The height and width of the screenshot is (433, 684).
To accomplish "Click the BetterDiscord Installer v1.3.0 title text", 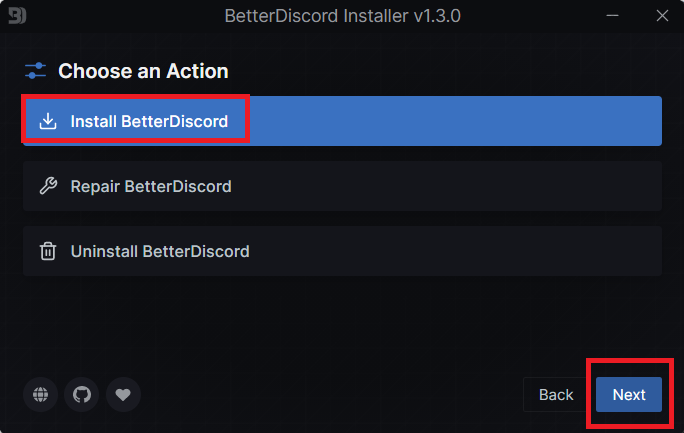I will point(342,16).
